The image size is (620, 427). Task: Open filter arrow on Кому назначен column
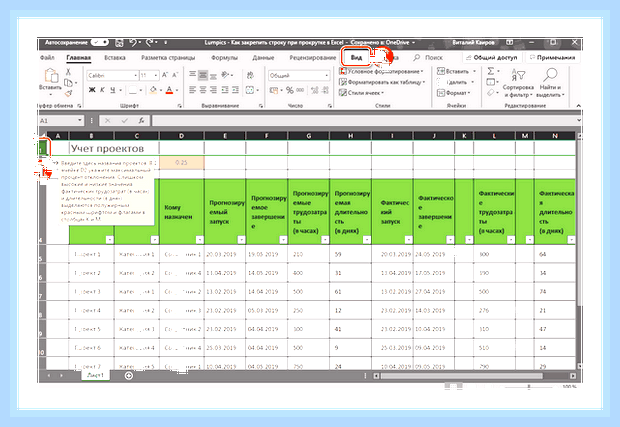(199, 240)
